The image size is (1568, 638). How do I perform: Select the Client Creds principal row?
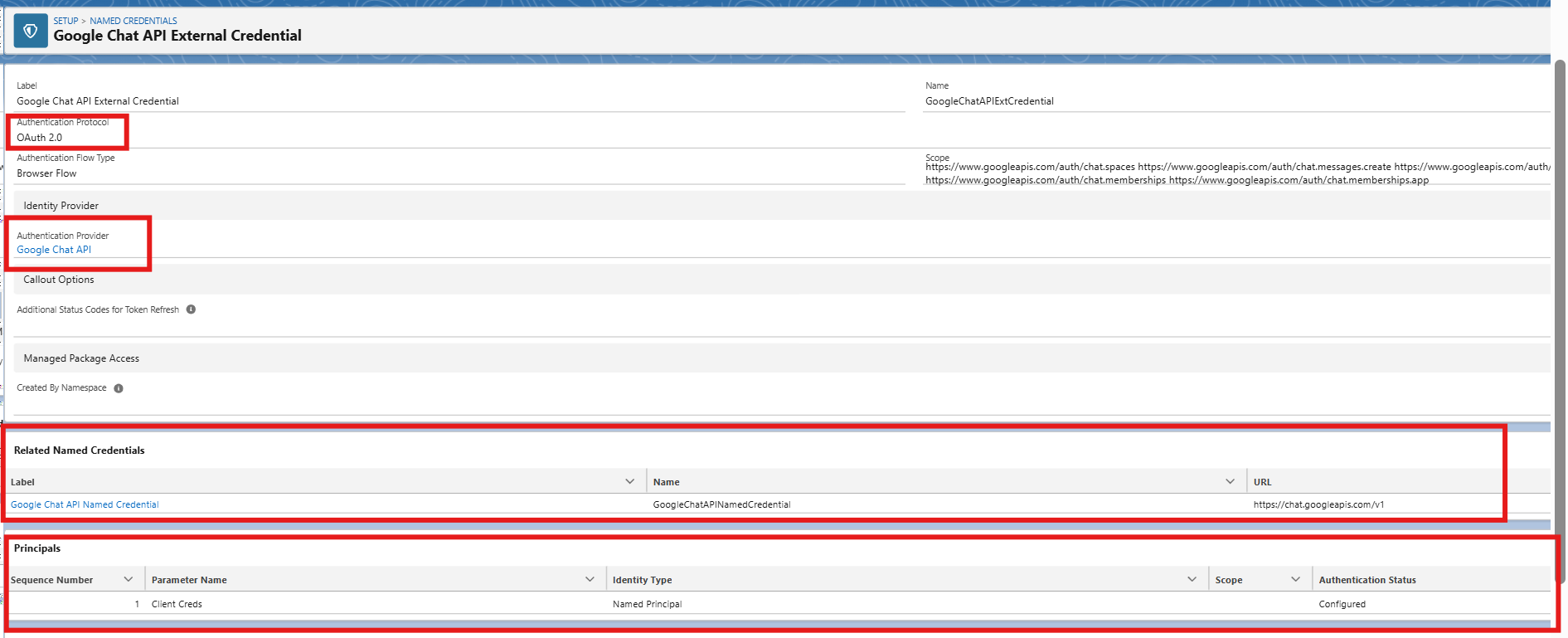point(779,604)
